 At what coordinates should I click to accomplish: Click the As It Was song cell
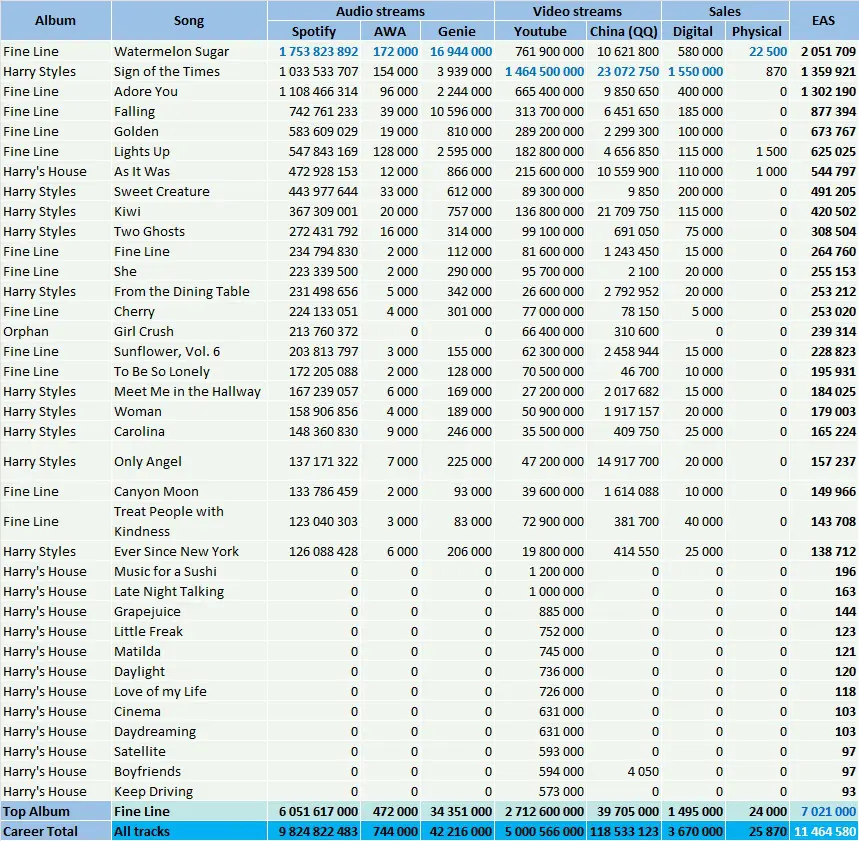pos(189,171)
